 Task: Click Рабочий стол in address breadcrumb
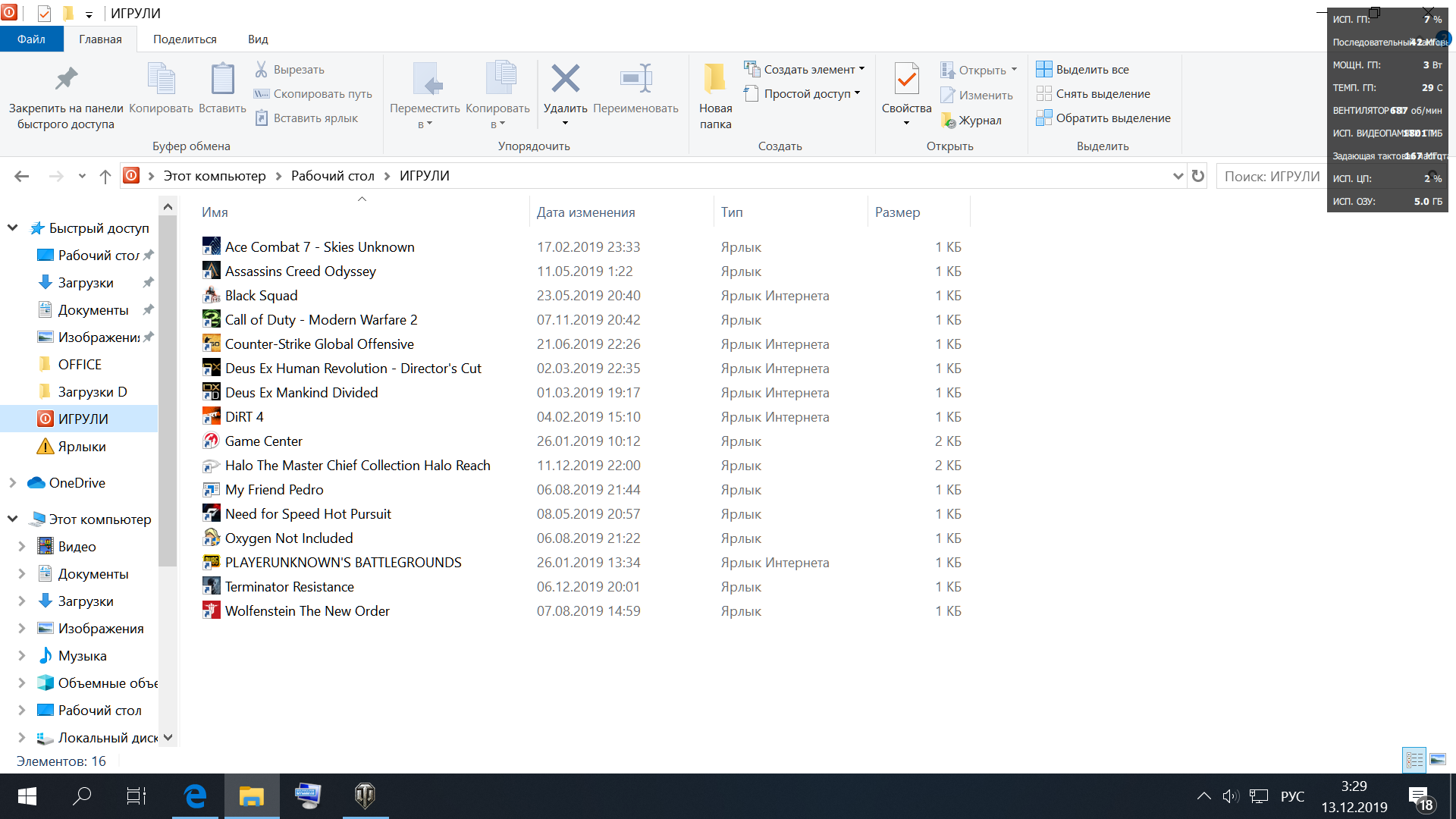[x=332, y=176]
